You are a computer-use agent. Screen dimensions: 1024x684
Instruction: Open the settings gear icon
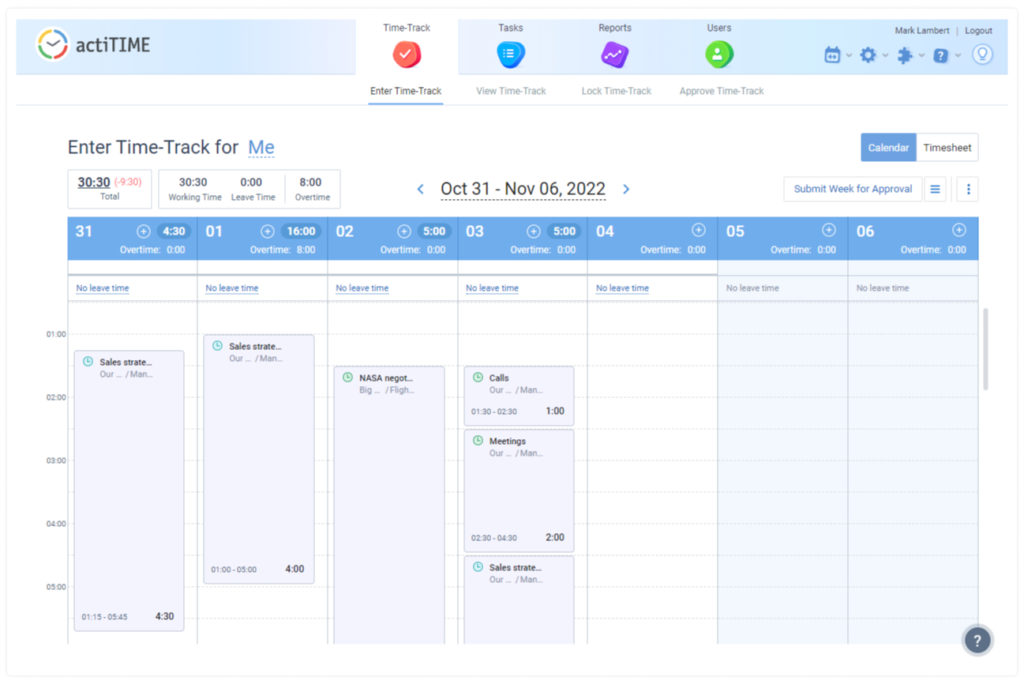pyautogui.click(x=868, y=55)
